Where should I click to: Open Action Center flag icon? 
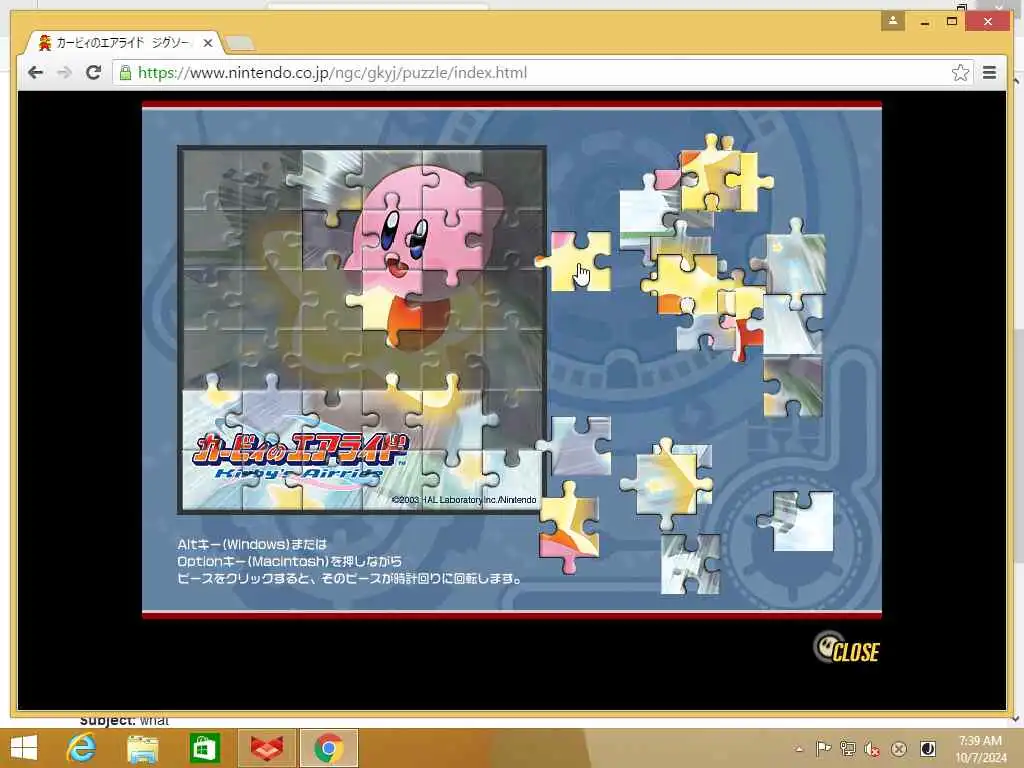pos(823,748)
